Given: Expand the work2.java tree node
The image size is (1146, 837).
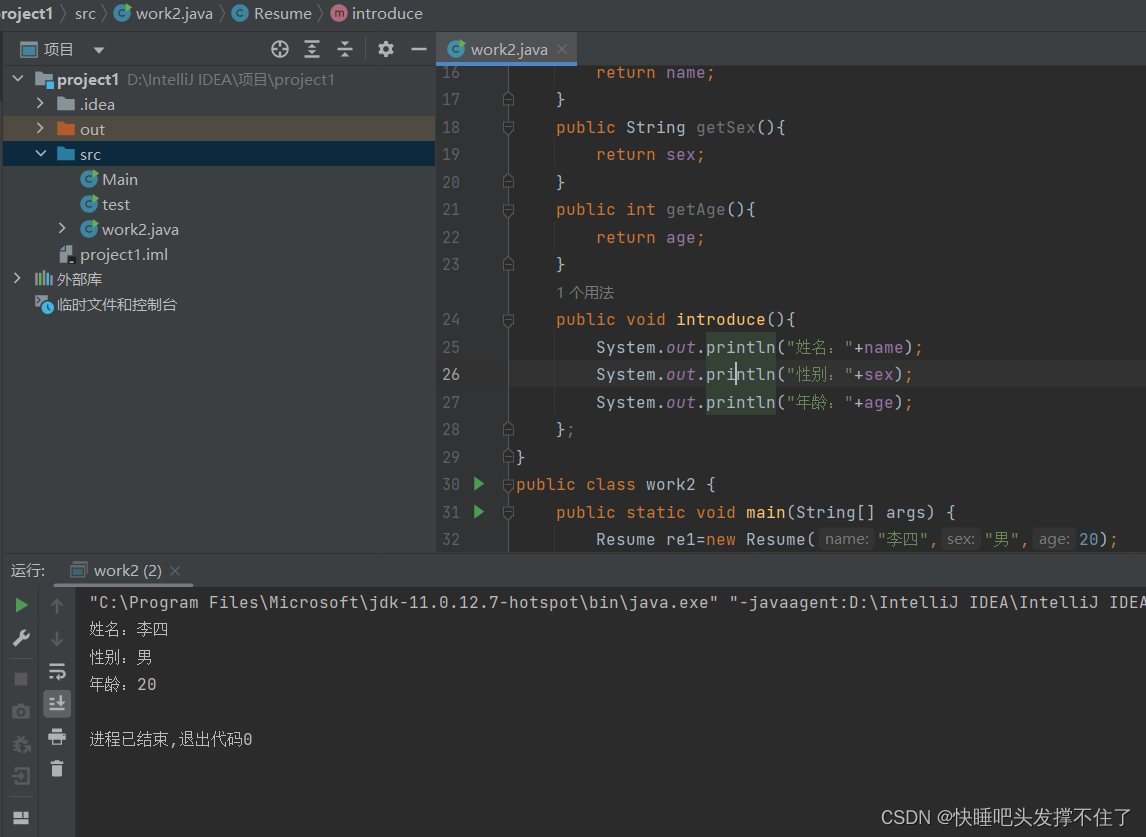Looking at the screenshot, I should point(62,229).
